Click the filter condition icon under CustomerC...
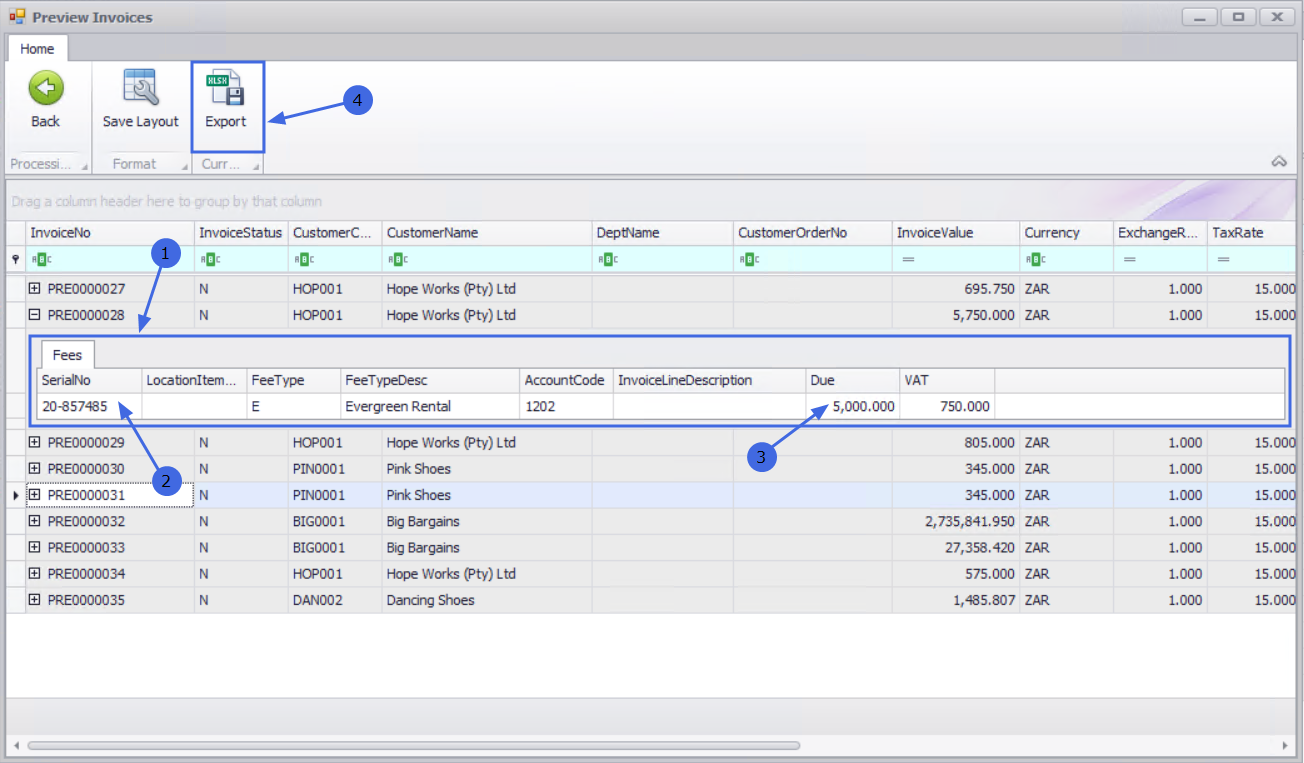Viewport: 1304px width, 763px height. pyautogui.click(x=304, y=259)
